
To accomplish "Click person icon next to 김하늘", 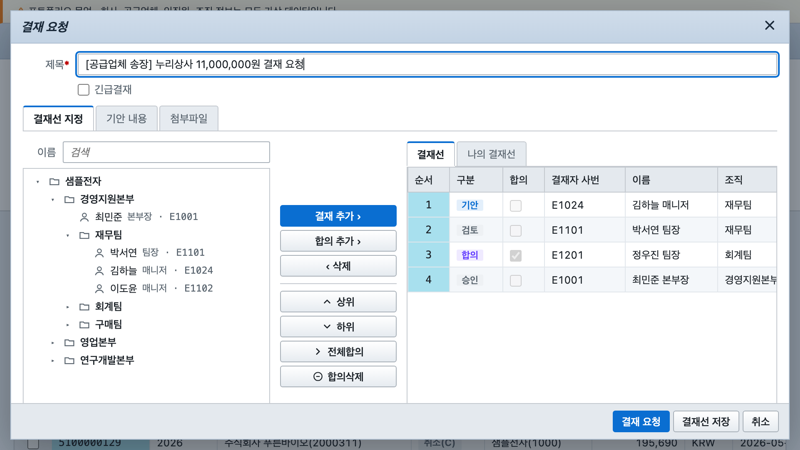I will point(99,271).
